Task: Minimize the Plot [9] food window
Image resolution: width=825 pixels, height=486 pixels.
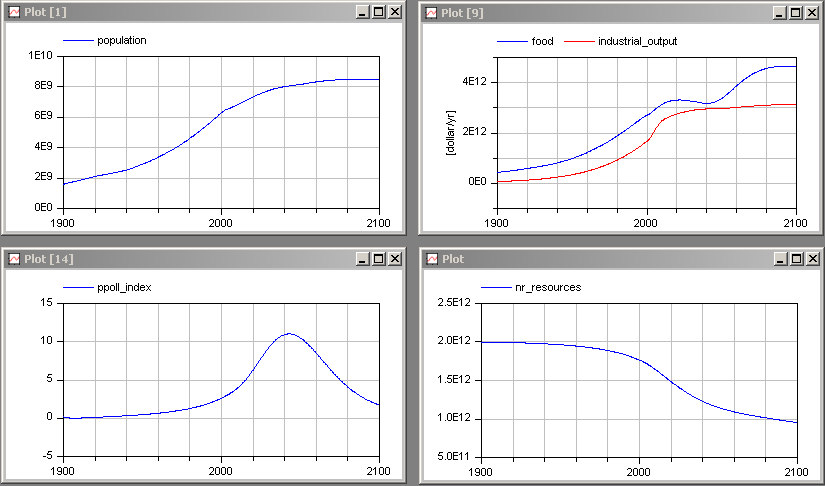Action: (x=780, y=12)
